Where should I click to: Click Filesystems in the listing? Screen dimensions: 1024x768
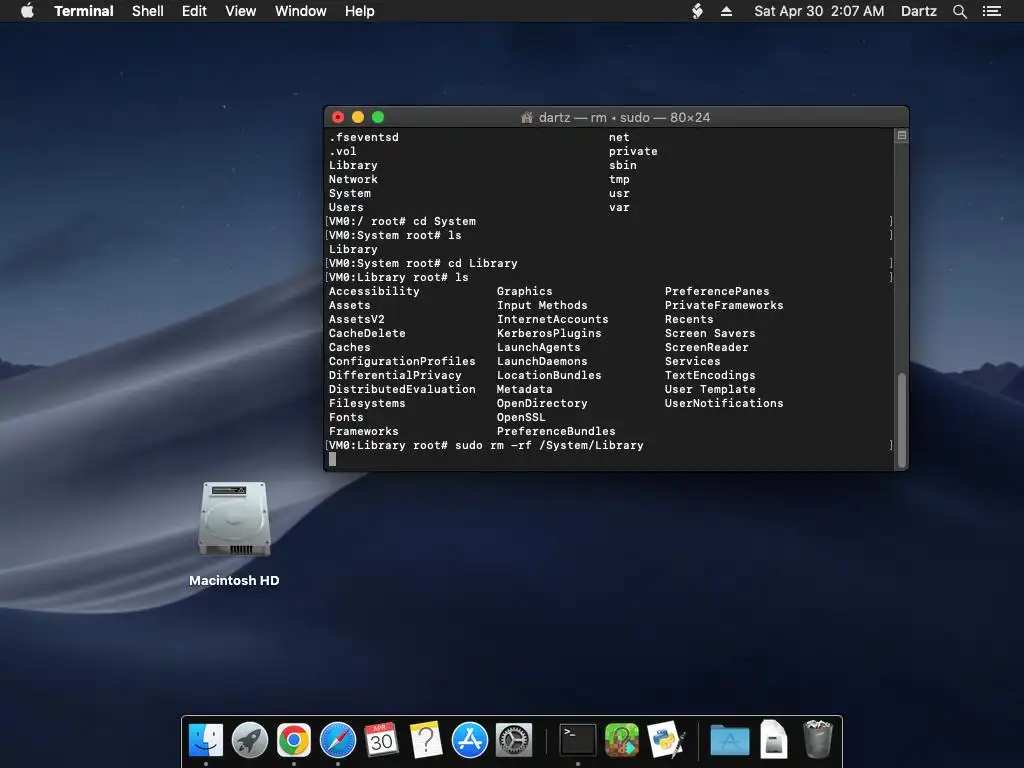coord(367,403)
